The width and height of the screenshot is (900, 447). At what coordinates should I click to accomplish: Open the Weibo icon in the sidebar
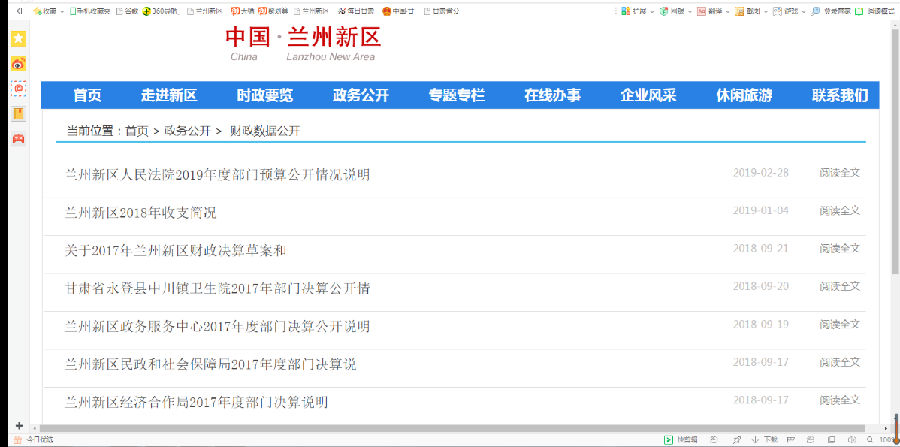[x=18, y=63]
